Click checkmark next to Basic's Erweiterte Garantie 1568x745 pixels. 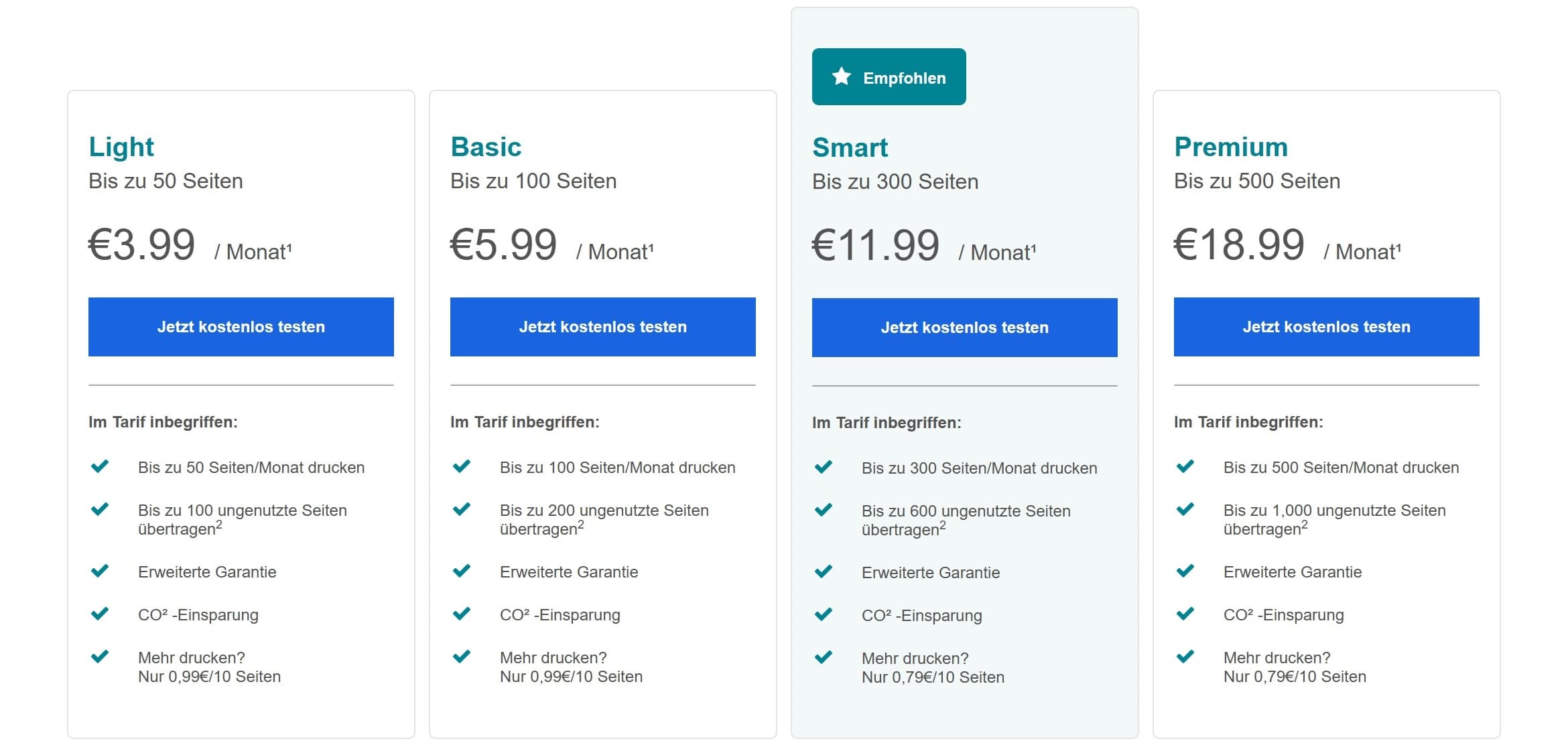point(462,571)
